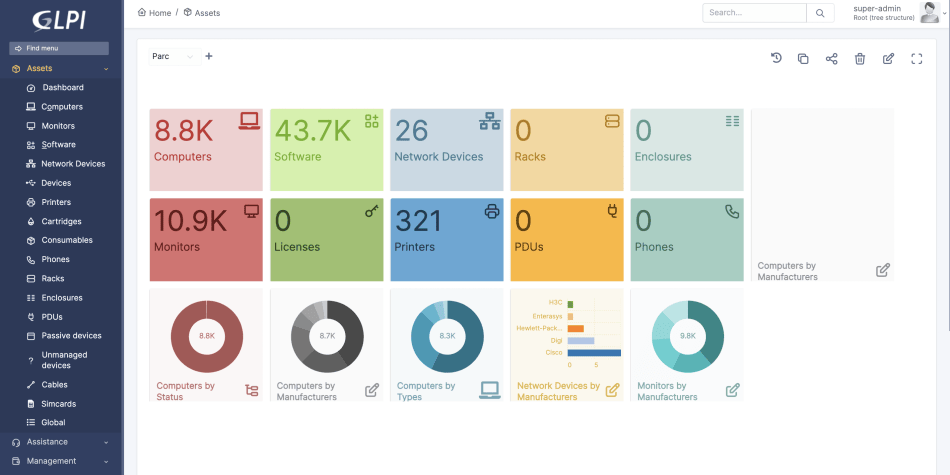Open the 10.9K Monitors card
This screenshot has width=950, height=475.
(x=206, y=240)
